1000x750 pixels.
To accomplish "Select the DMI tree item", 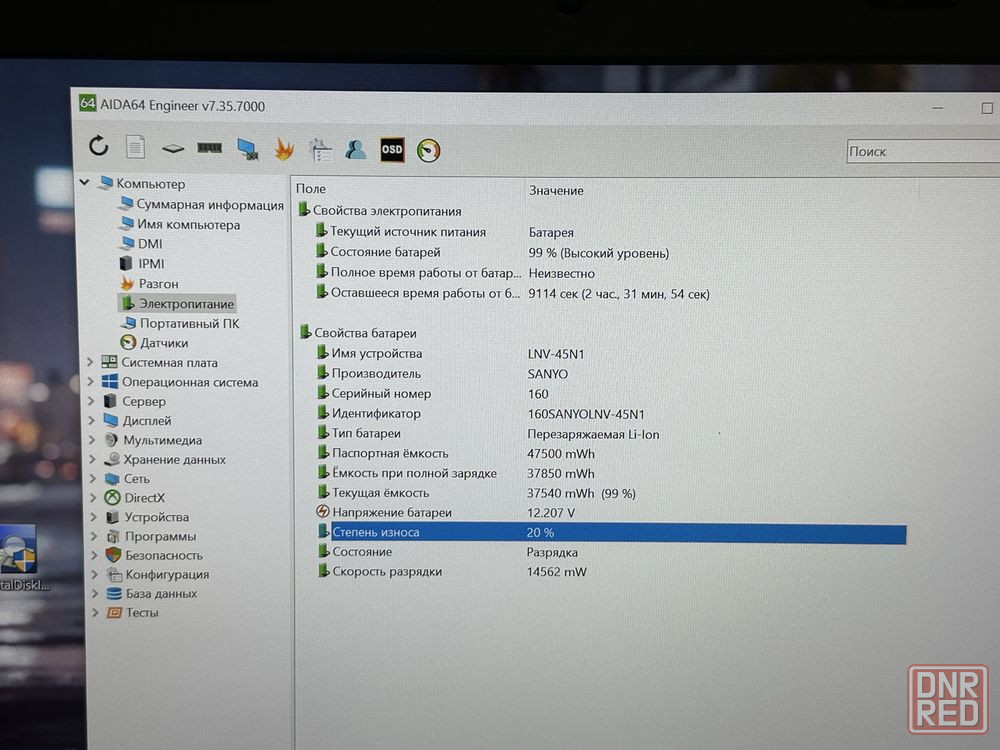I will [x=142, y=244].
